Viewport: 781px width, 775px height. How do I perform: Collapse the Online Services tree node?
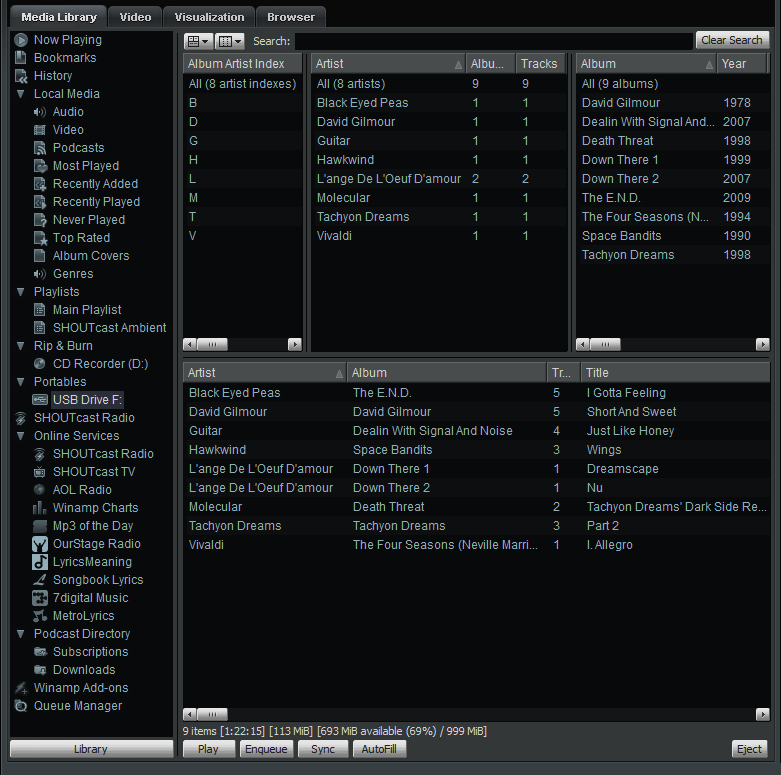(20, 436)
